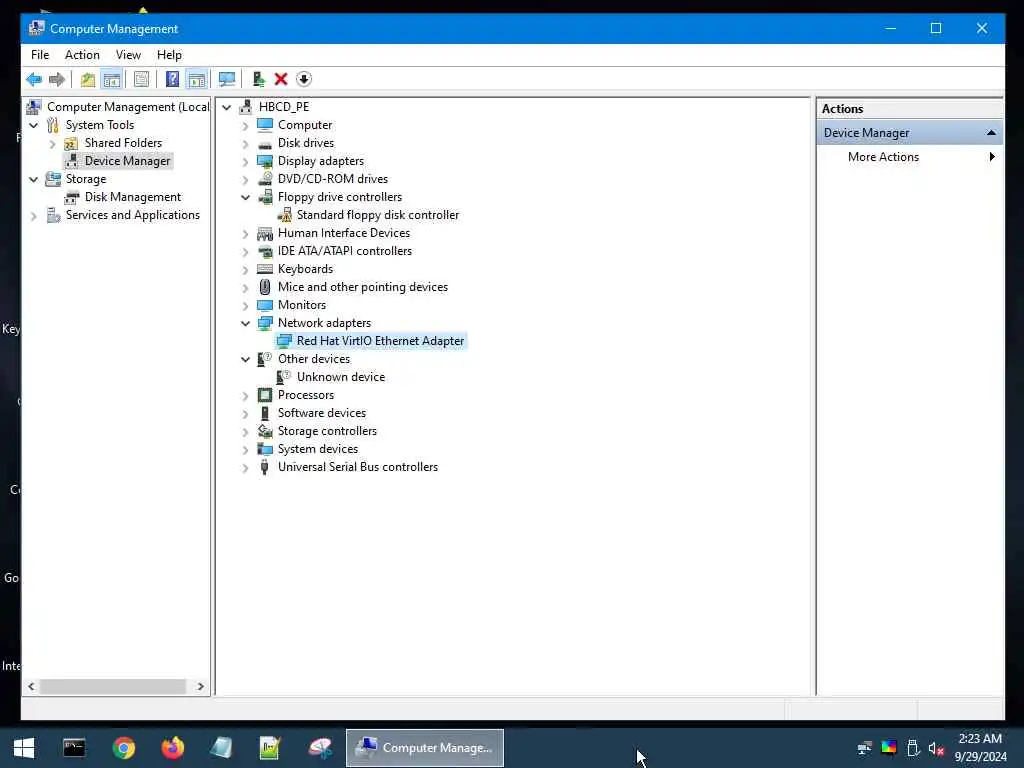This screenshot has width=1024, height=768.
Task: Expand Services and Applications node
Action: pos(33,216)
